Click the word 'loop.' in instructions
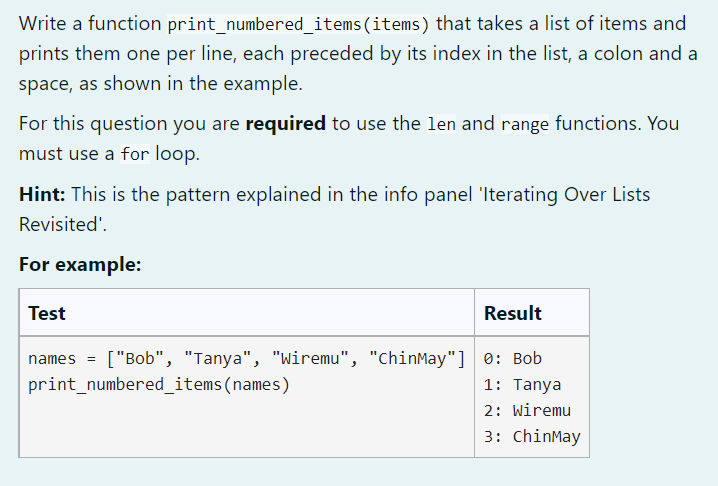 pyautogui.click(x=178, y=153)
